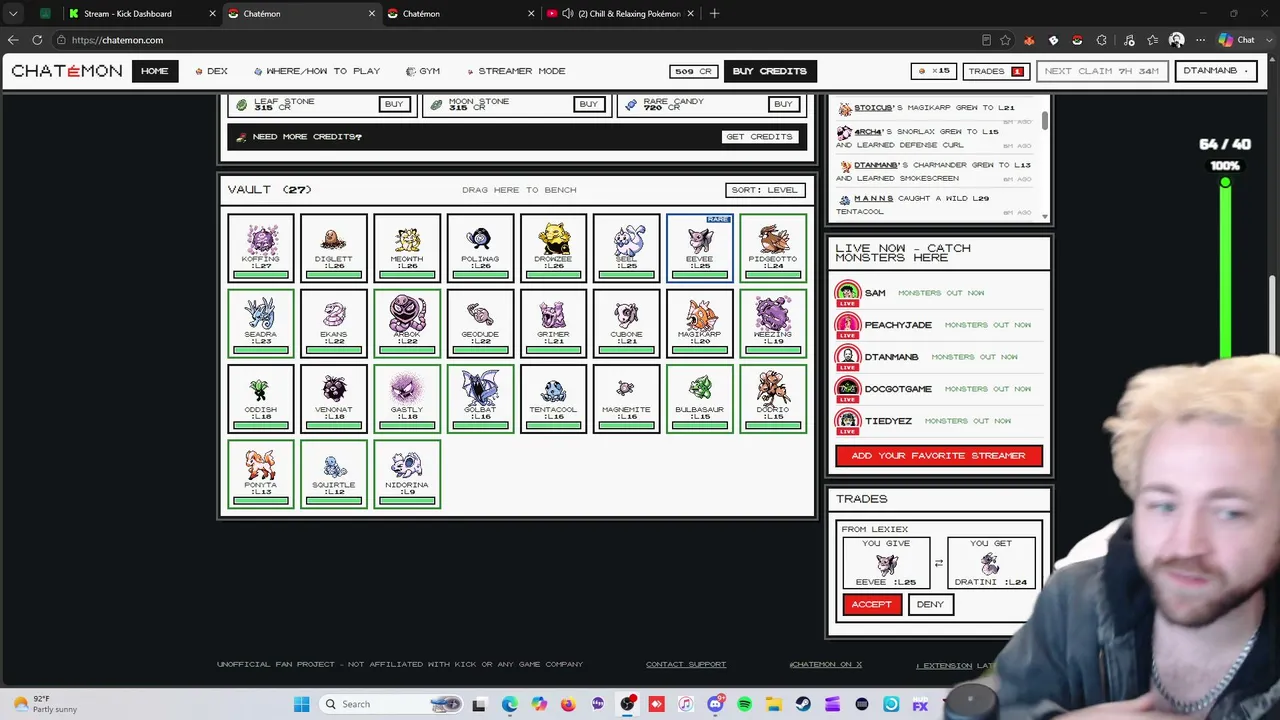Click the Windows taskbar Search box
The height and width of the screenshot is (720, 1280).
pos(392,704)
